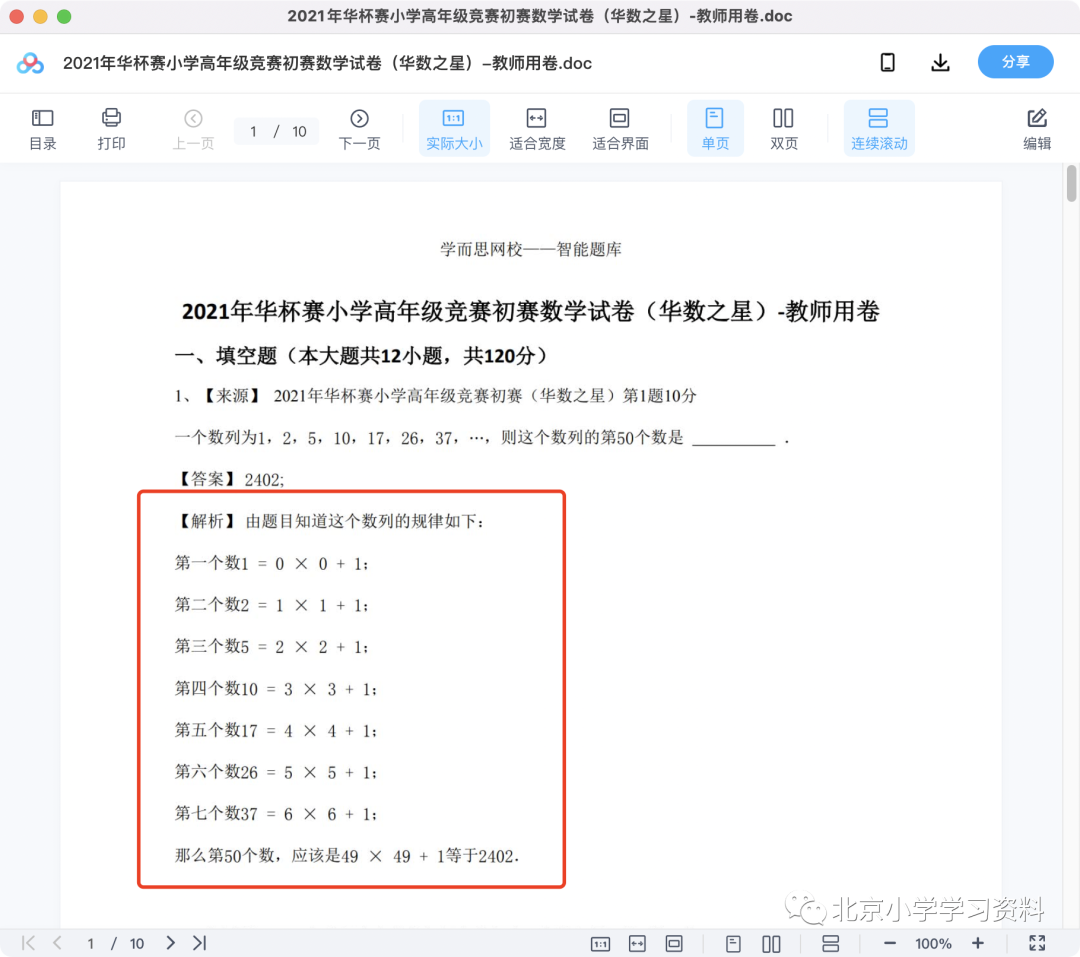Click the 【解析】 explanation intro line
The image size is (1080, 957).
(x=329, y=521)
